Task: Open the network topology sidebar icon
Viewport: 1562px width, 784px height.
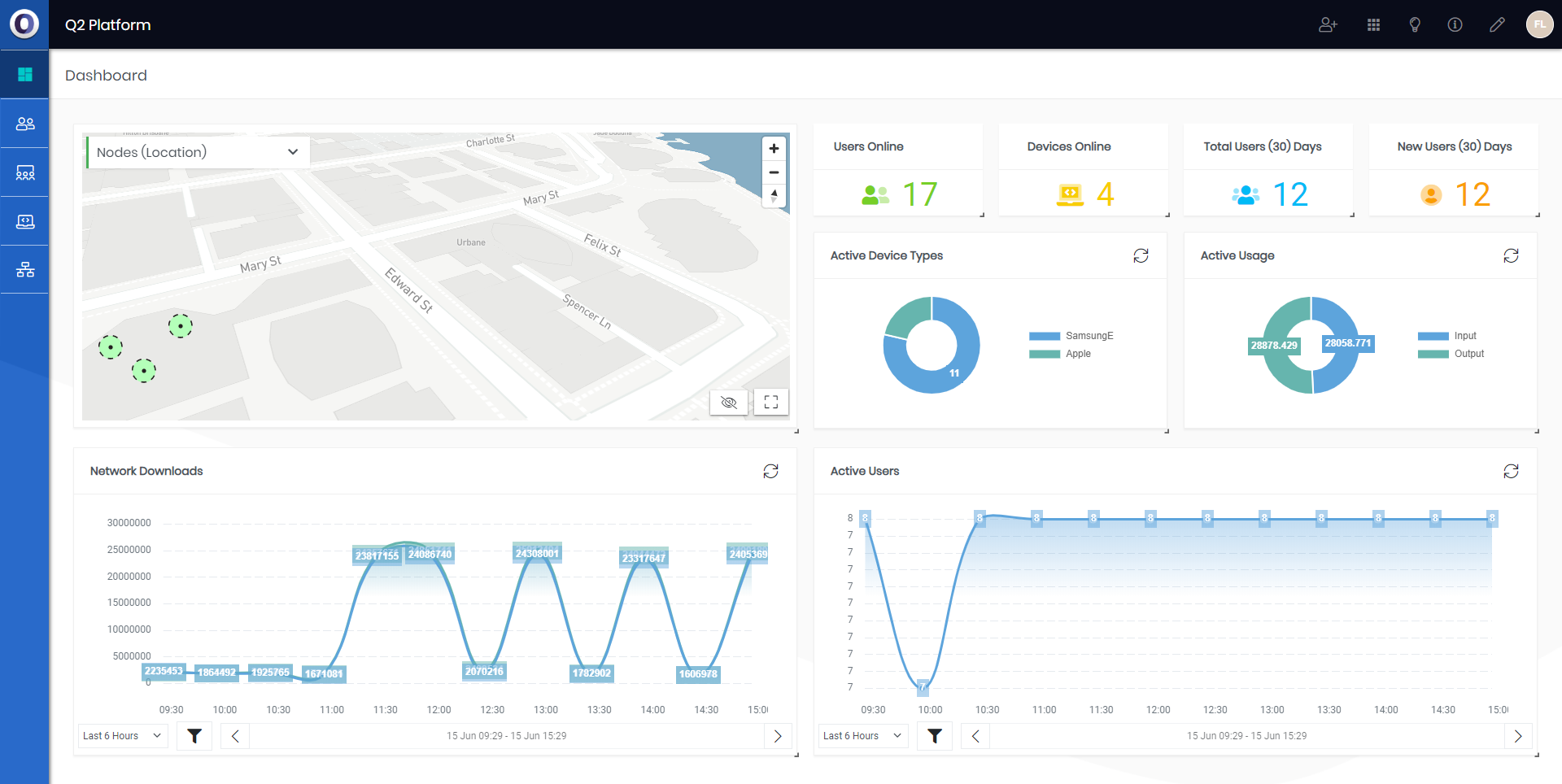Action: (25, 270)
